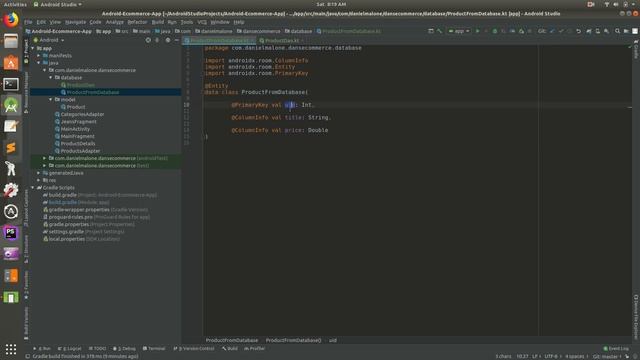Open the File menu
The height and width of the screenshot is (360, 640).
pos(28,22)
